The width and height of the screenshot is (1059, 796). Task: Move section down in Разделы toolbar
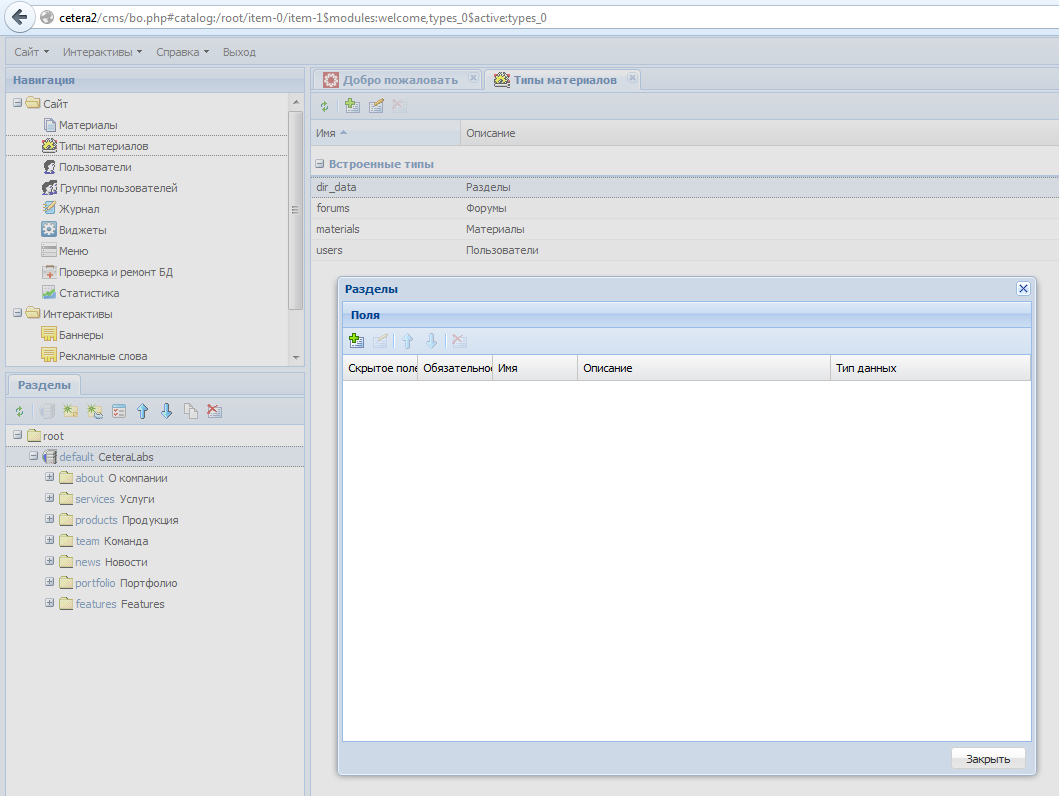[x=167, y=411]
